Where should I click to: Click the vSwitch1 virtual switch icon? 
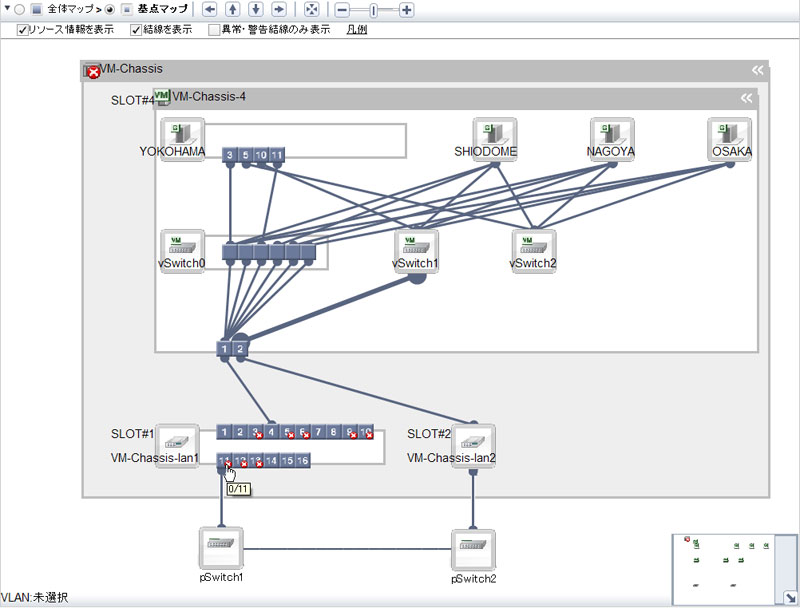(416, 245)
